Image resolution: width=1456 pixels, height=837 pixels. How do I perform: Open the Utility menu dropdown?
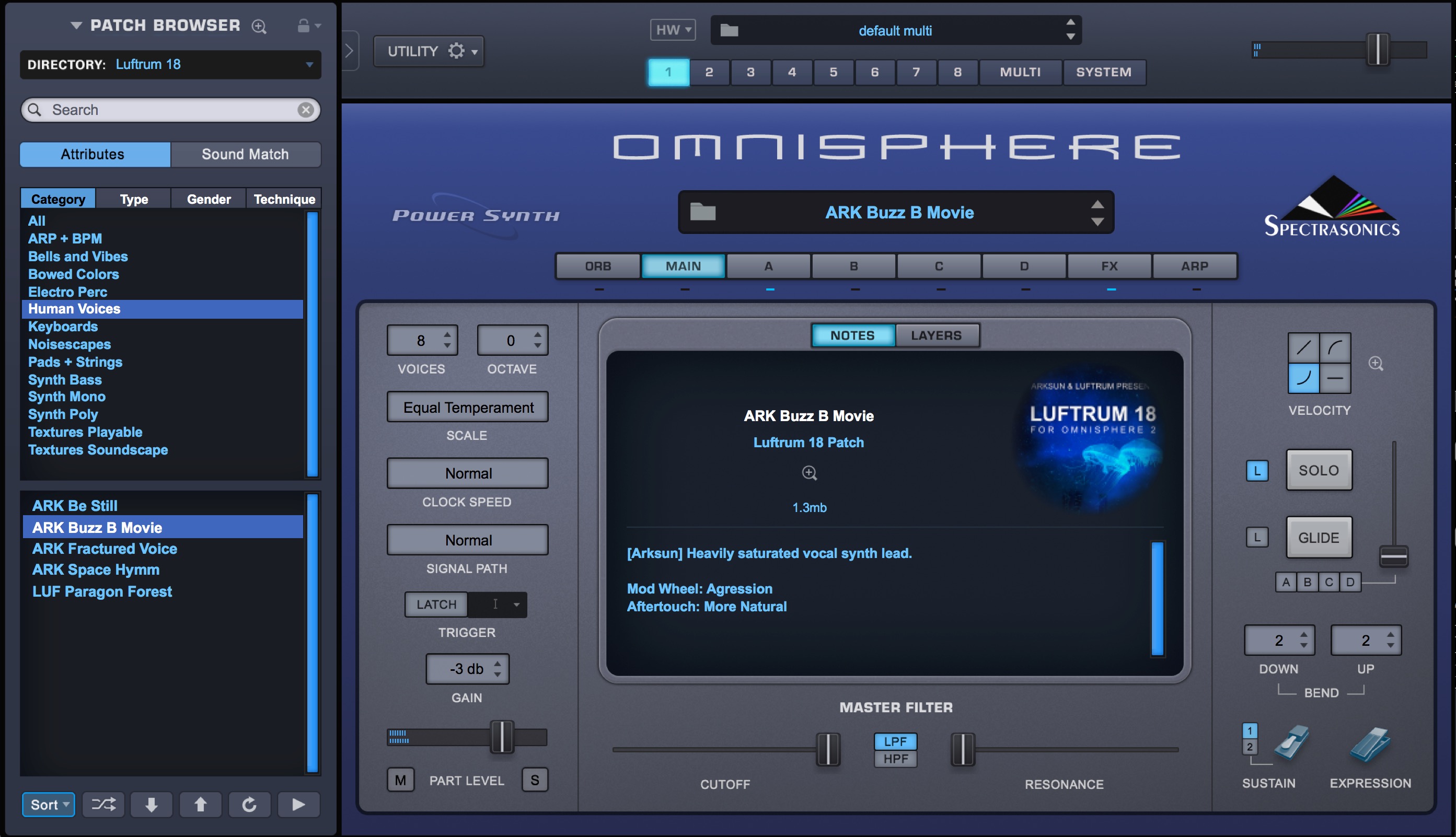[x=429, y=51]
